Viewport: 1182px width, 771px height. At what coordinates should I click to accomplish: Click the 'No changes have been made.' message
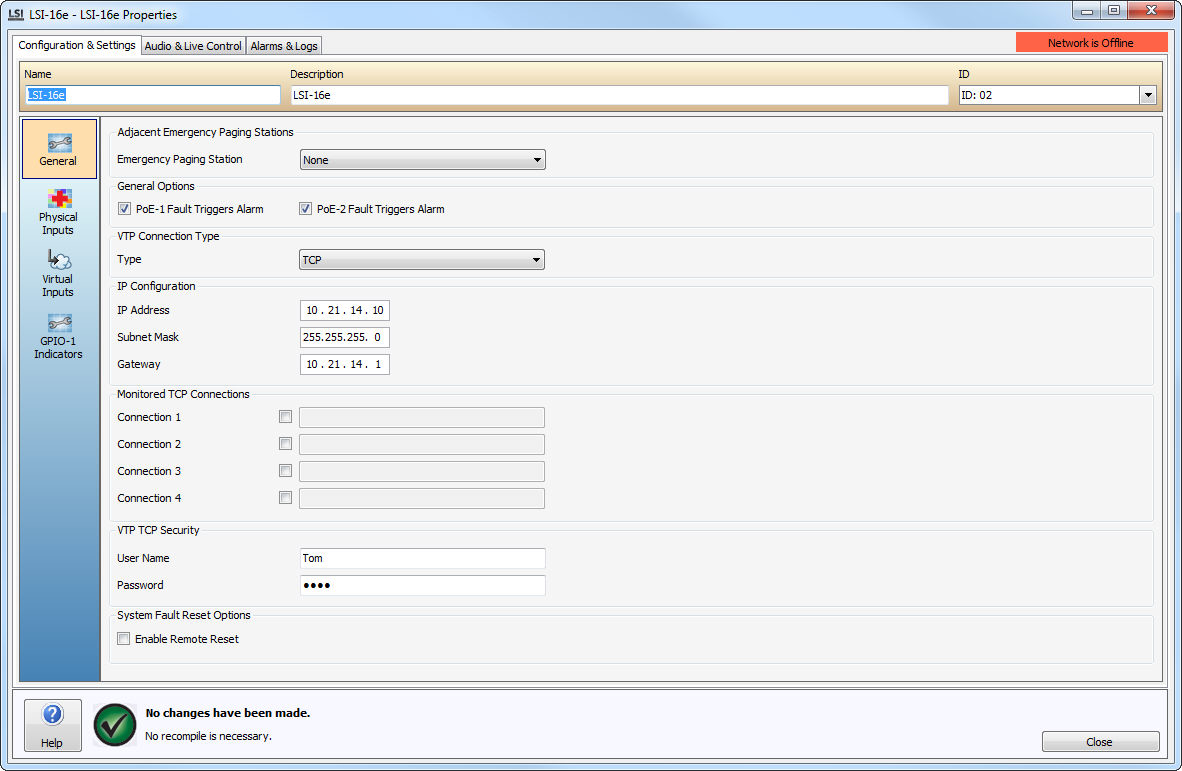(228, 713)
